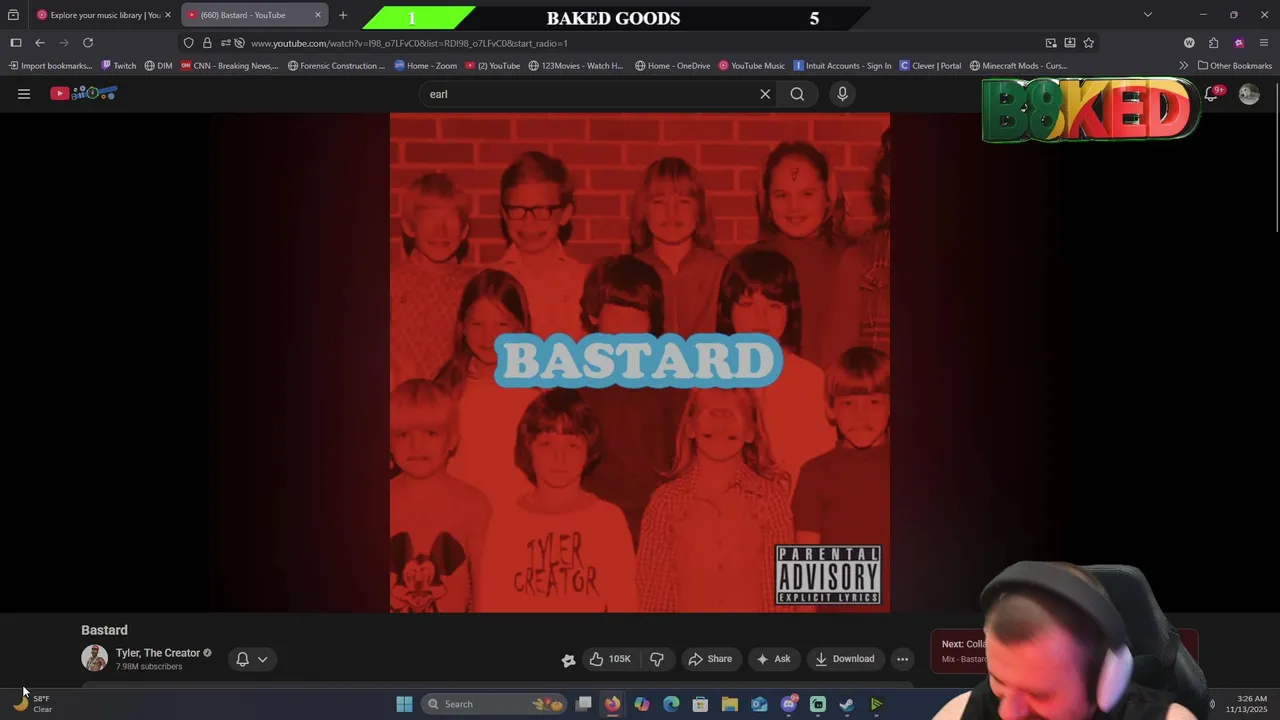Viewport: 1280px width, 720px height.
Task: Open the Firefox application menu
Action: (x=1264, y=43)
